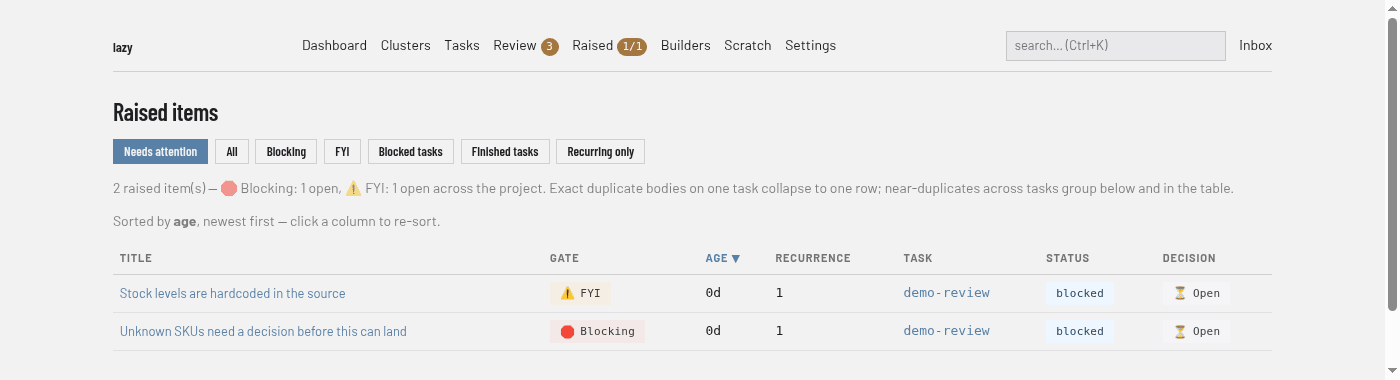Open the Raised nav item

(x=609, y=46)
